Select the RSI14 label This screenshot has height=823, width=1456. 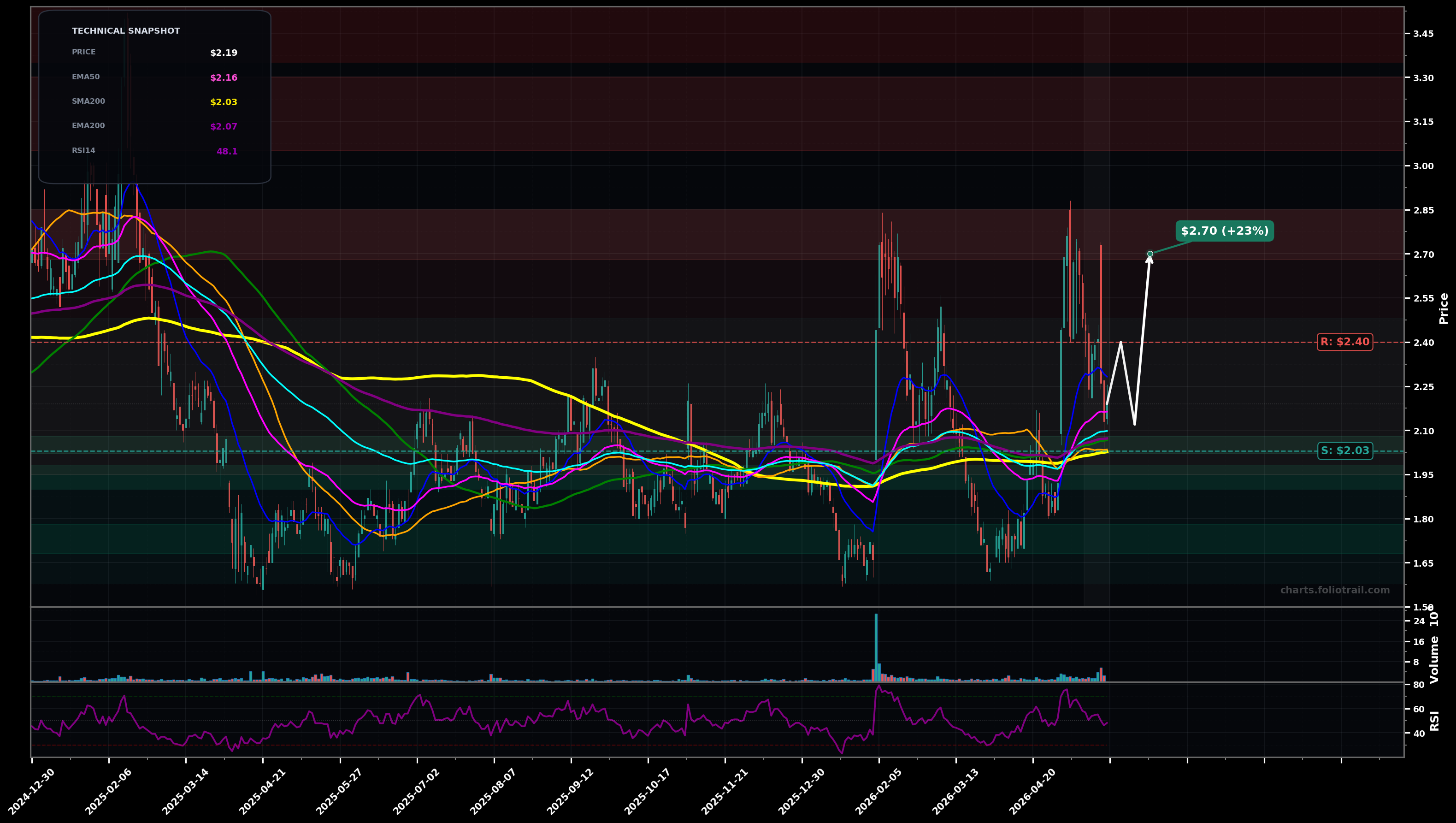83,151
